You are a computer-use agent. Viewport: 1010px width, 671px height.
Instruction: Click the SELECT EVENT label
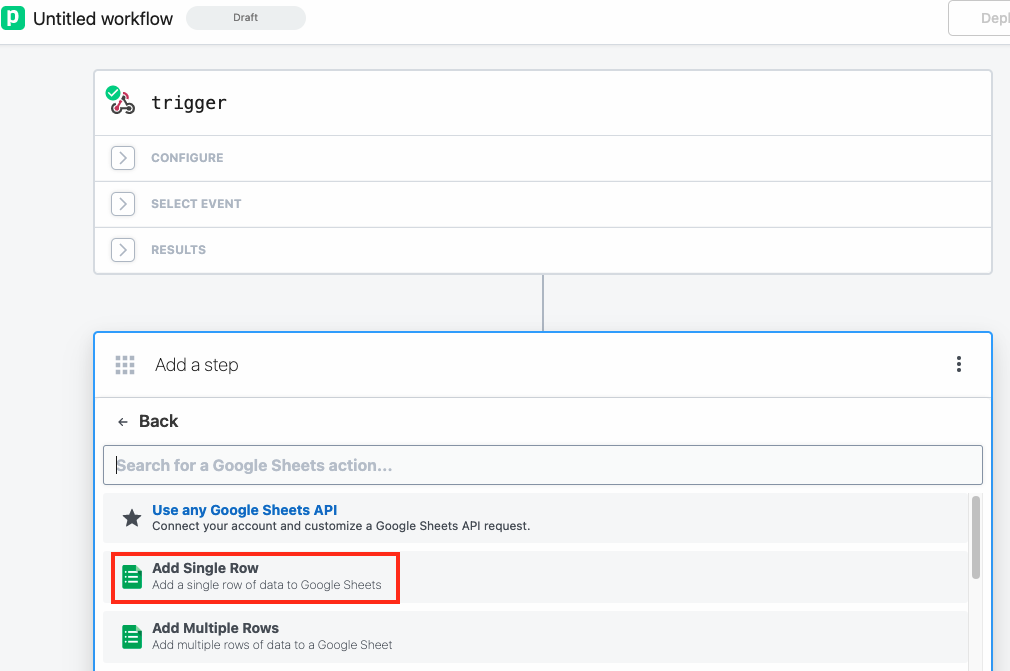click(x=196, y=204)
